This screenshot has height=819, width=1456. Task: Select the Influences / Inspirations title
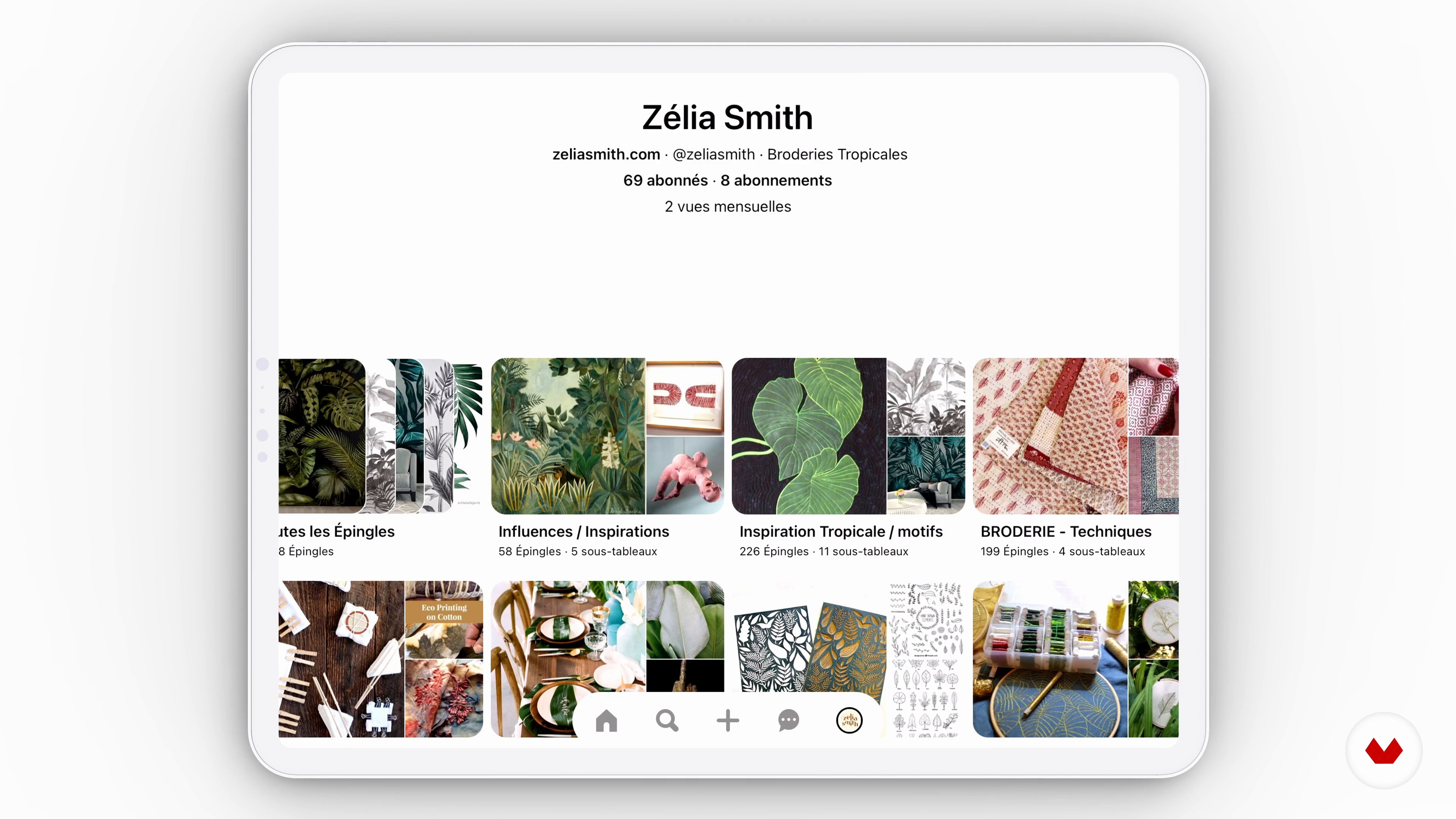583,531
